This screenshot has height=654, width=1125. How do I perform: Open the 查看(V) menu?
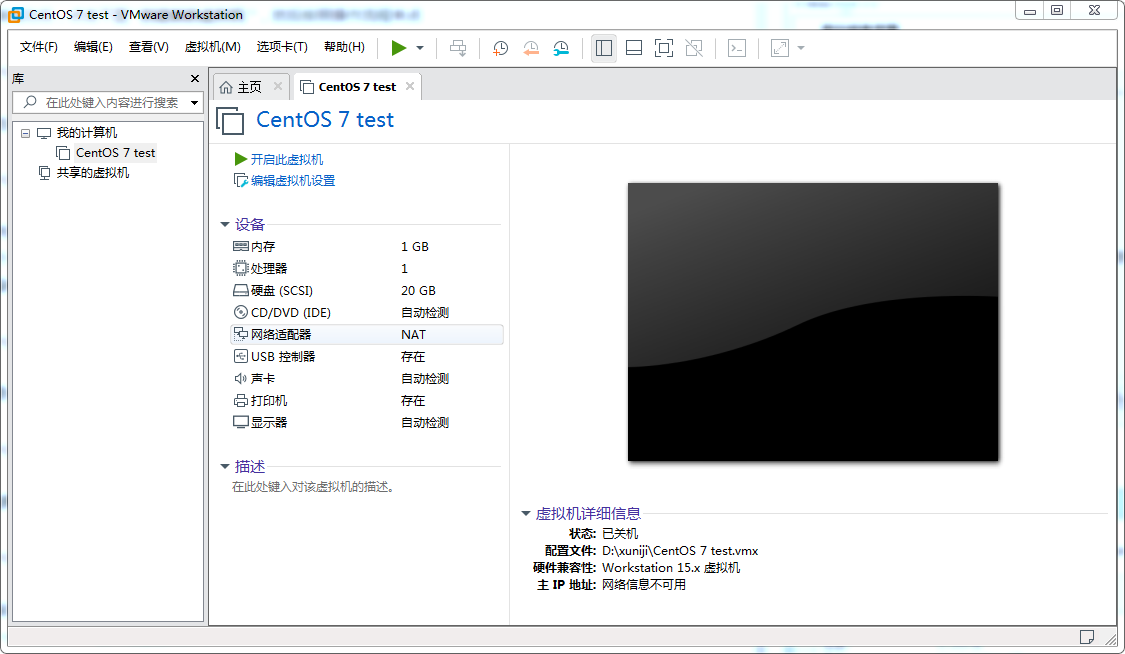[x=149, y=47]
